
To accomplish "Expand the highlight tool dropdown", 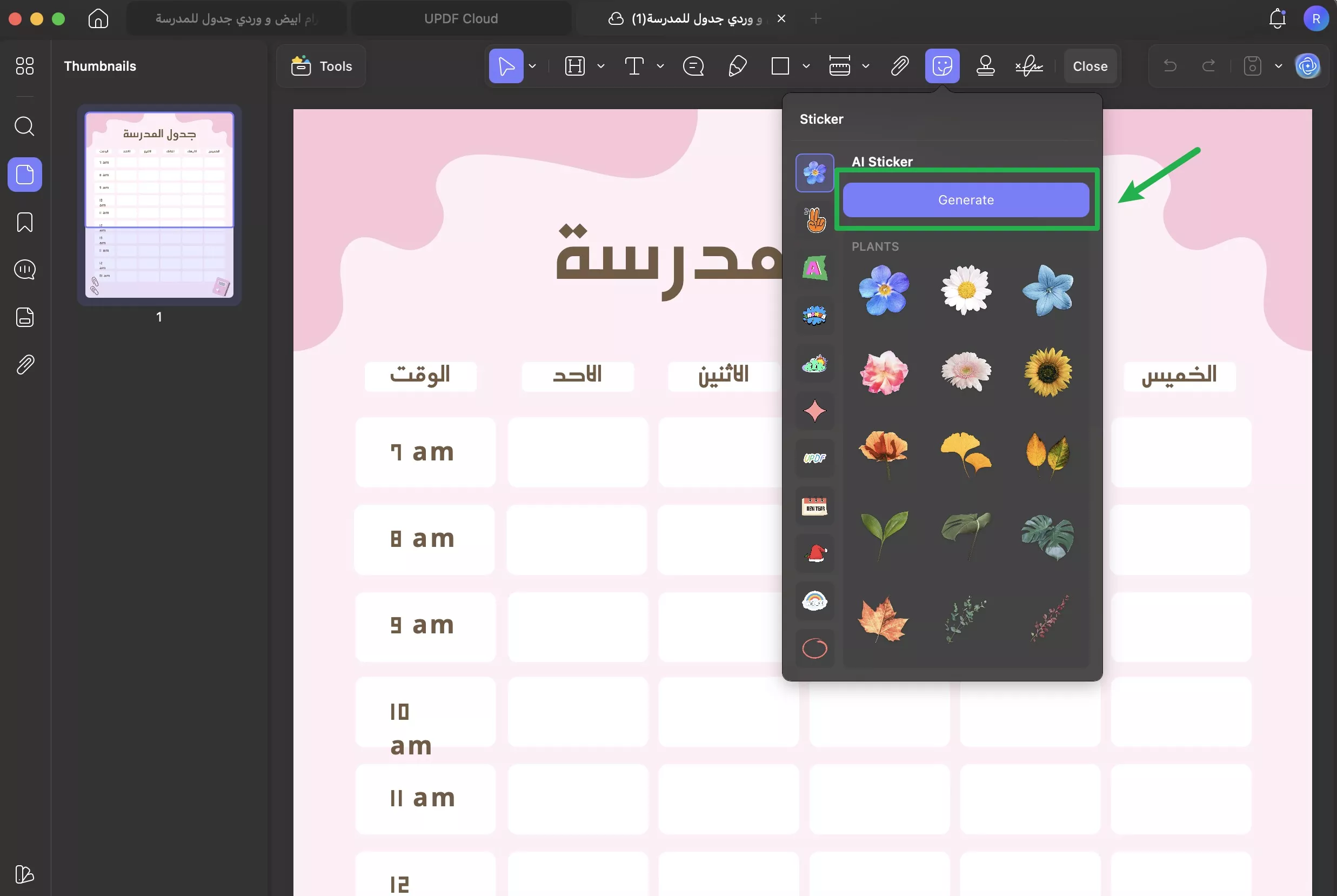I will point(600,66).
